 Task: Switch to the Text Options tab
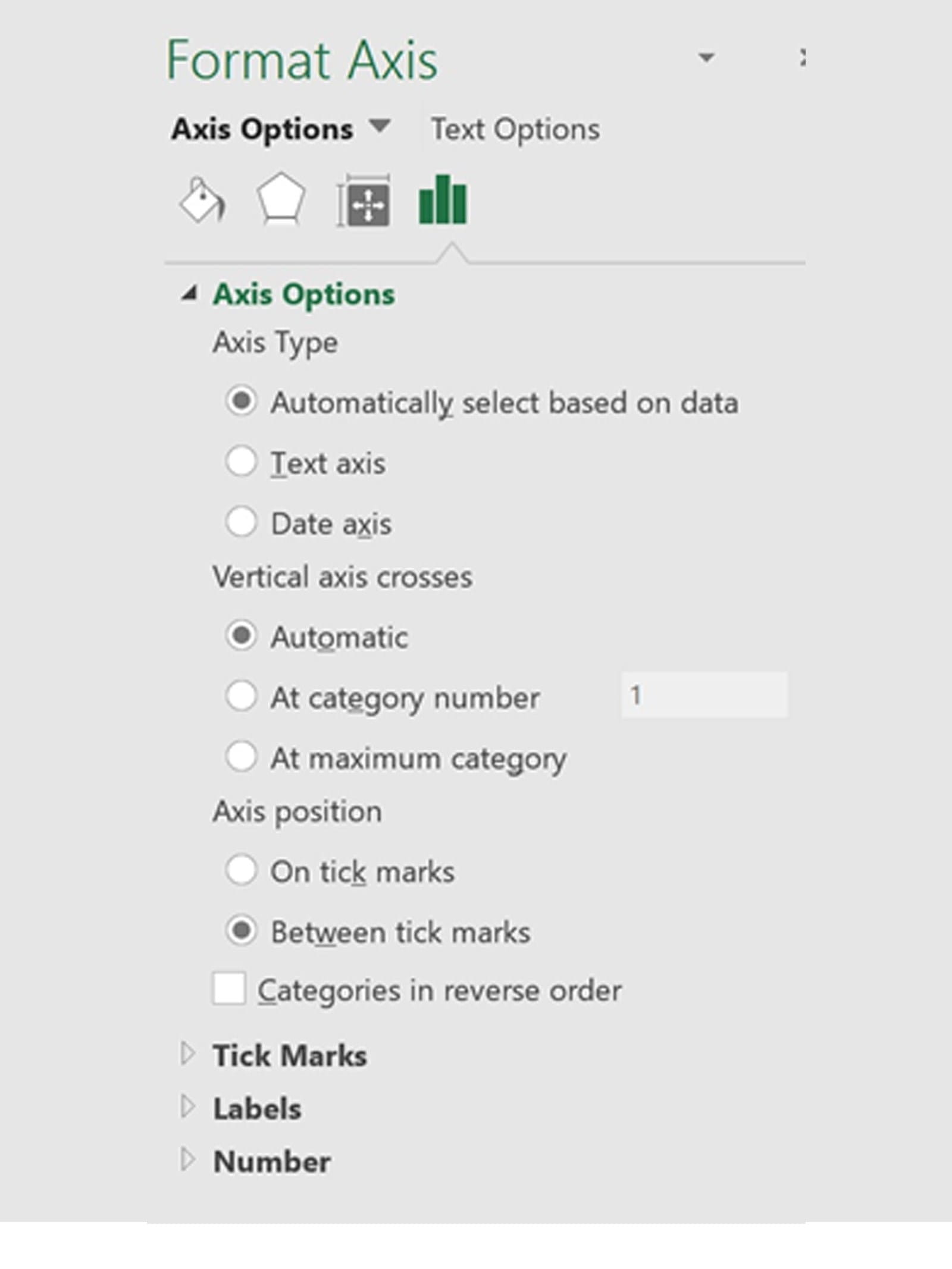coord(515,129)
